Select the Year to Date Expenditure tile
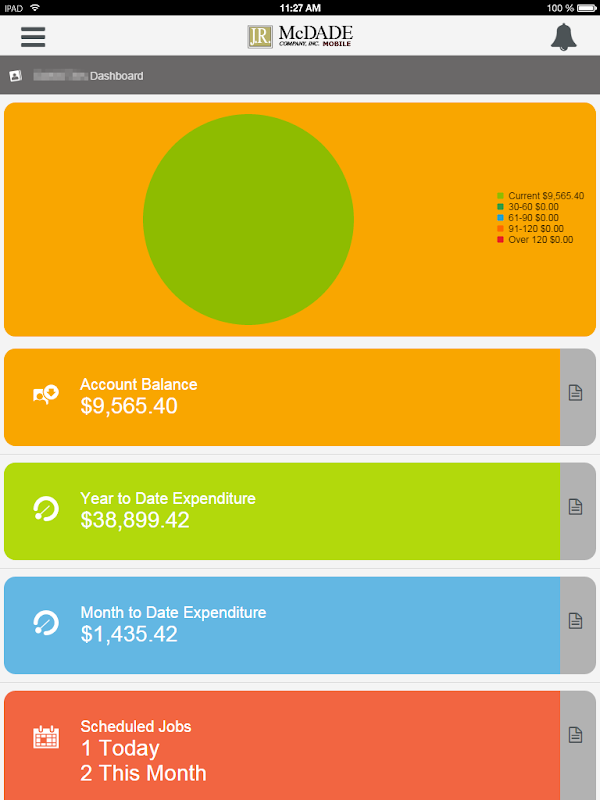The image size is (600, 800). click(x=282, y=511)
